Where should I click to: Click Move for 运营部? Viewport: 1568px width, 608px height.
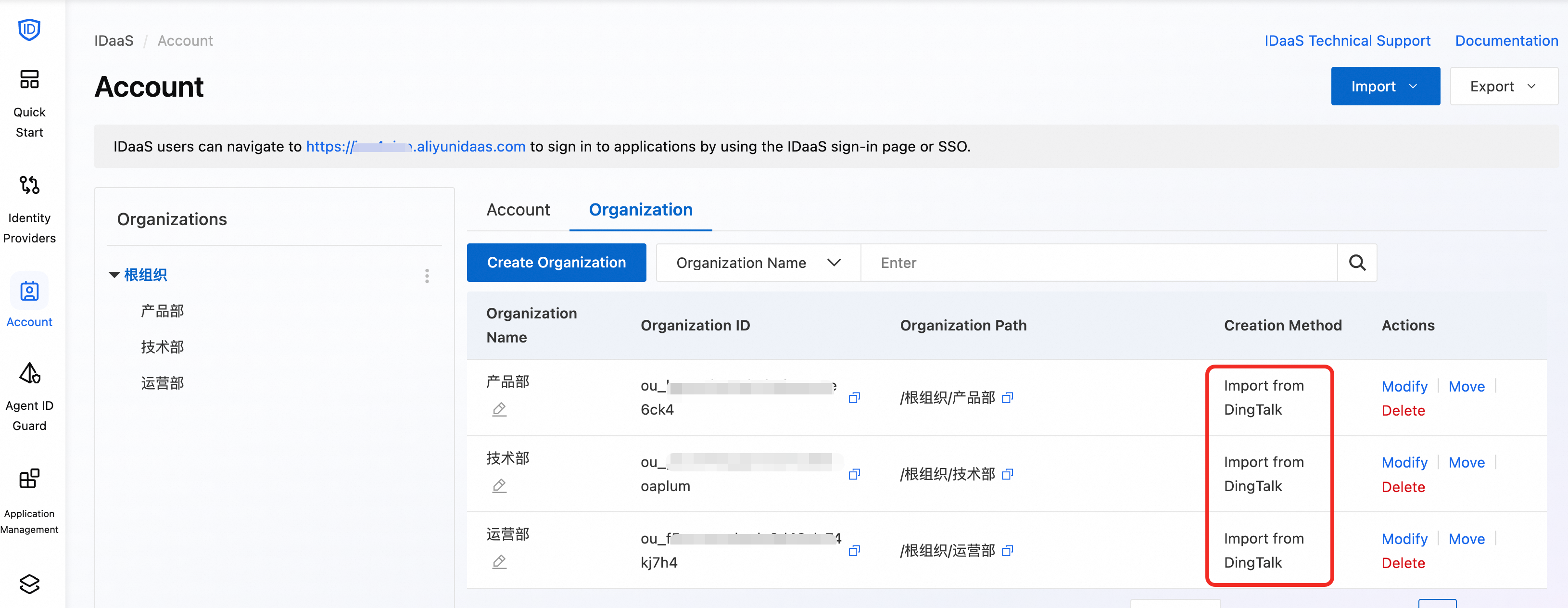(1467, 539)
